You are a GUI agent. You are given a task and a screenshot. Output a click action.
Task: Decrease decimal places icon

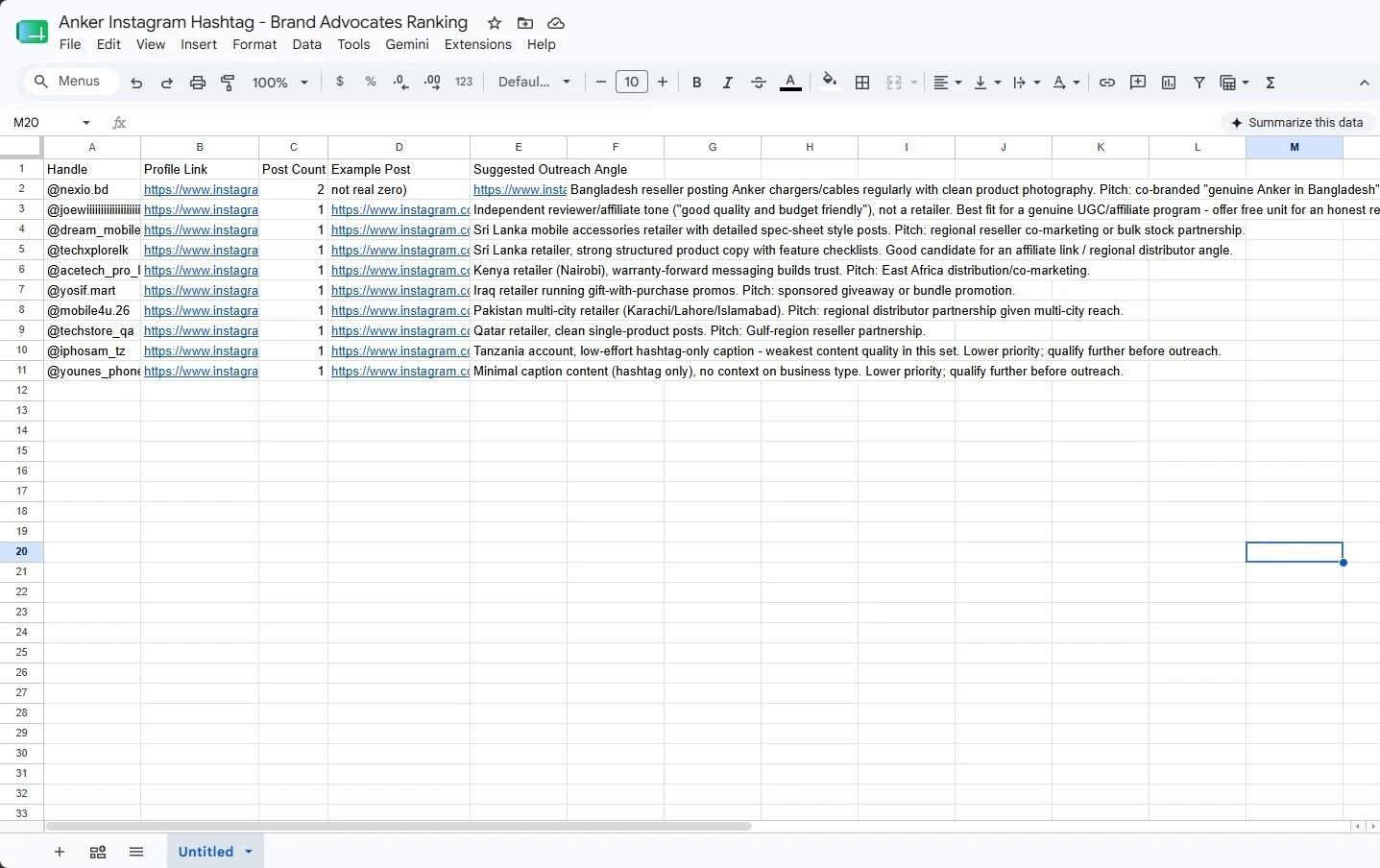tap(401, 83)
